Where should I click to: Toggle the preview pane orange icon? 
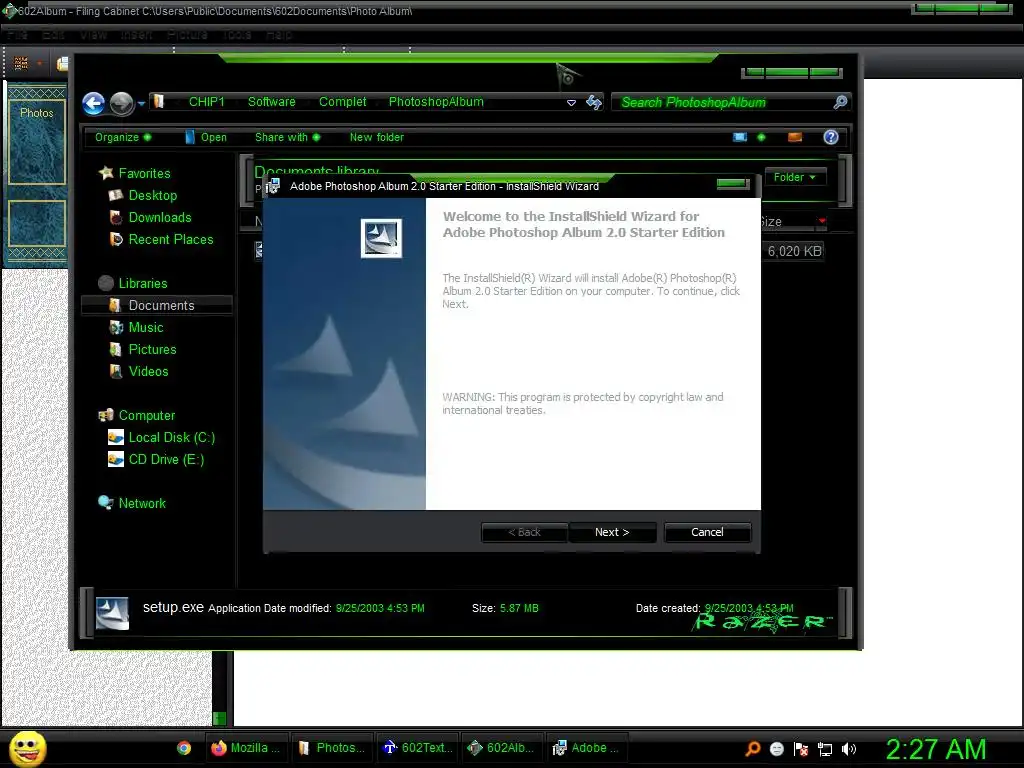coord(795,137)
